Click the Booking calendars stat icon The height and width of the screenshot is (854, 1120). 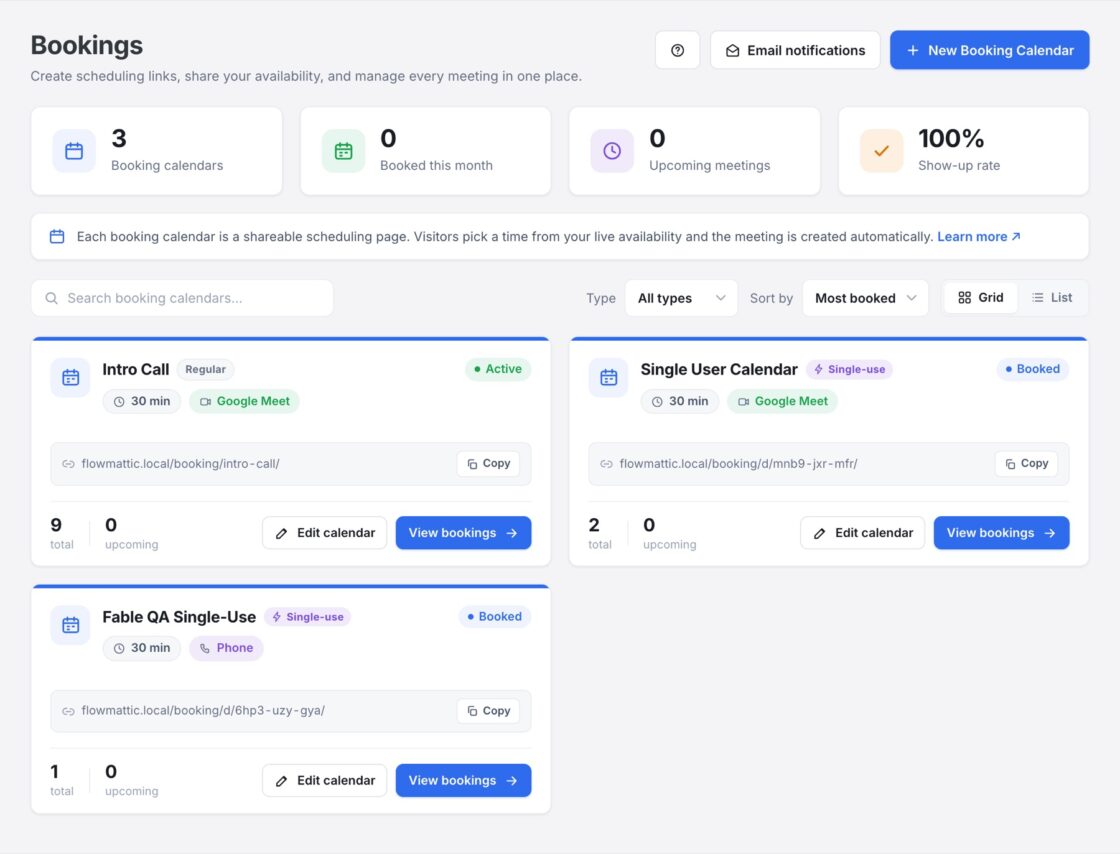click(74, 151)
